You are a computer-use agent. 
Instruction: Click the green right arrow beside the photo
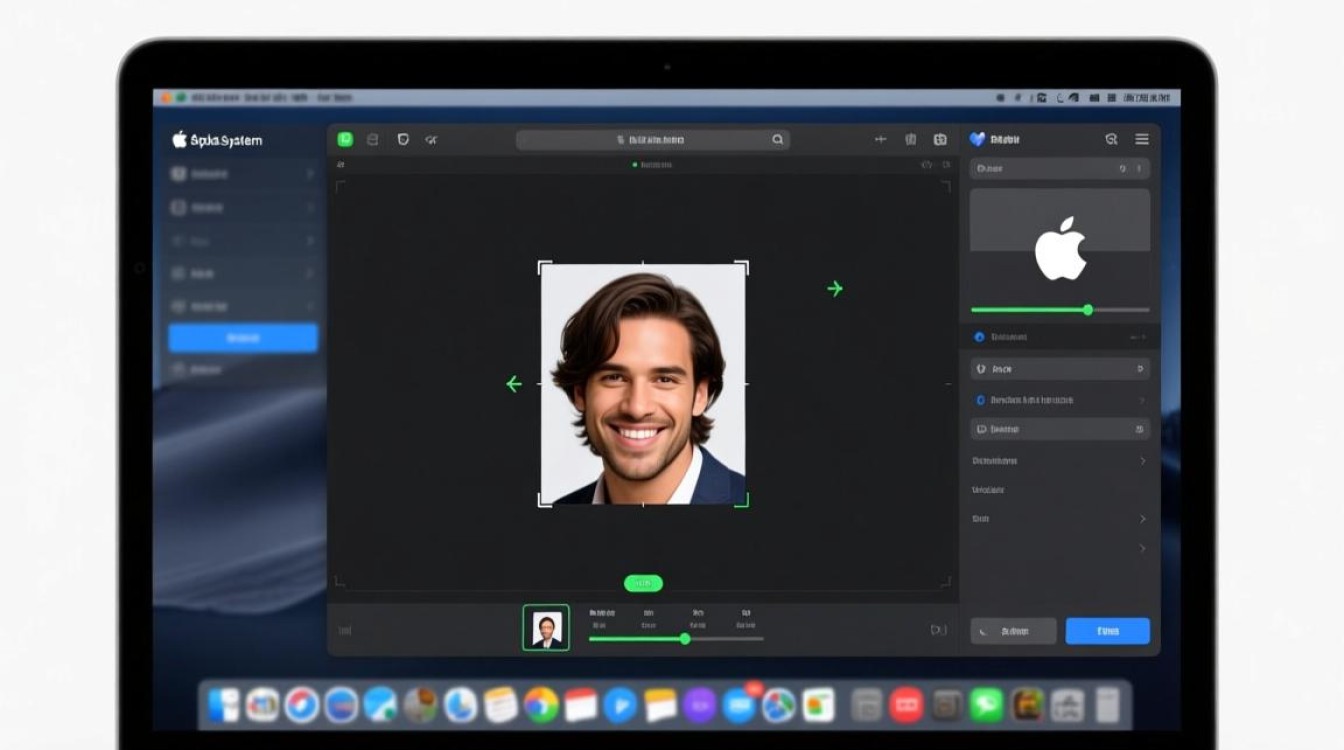(x=835, y=289)
